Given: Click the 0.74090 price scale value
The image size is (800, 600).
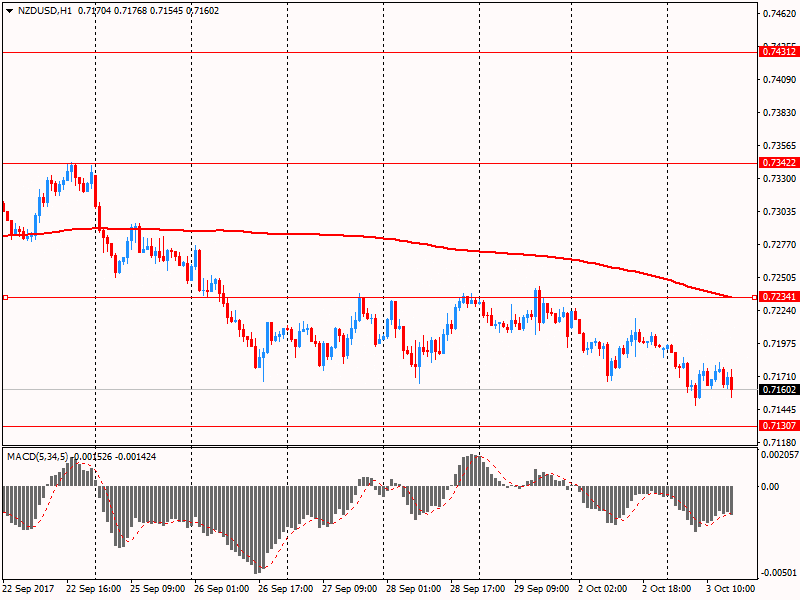Looking at the screenshot, I should pyautogui.click(x=779, y=80).
